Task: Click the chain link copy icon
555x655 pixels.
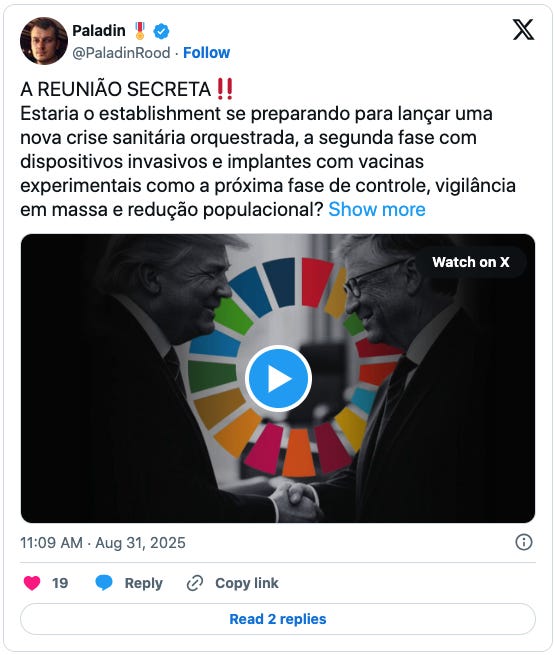Action: (x=195, y=583)
